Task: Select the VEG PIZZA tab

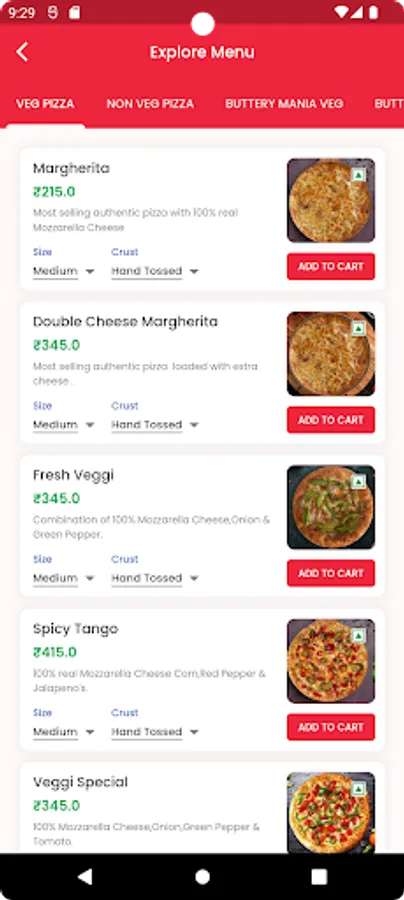Action: point(45,104)
